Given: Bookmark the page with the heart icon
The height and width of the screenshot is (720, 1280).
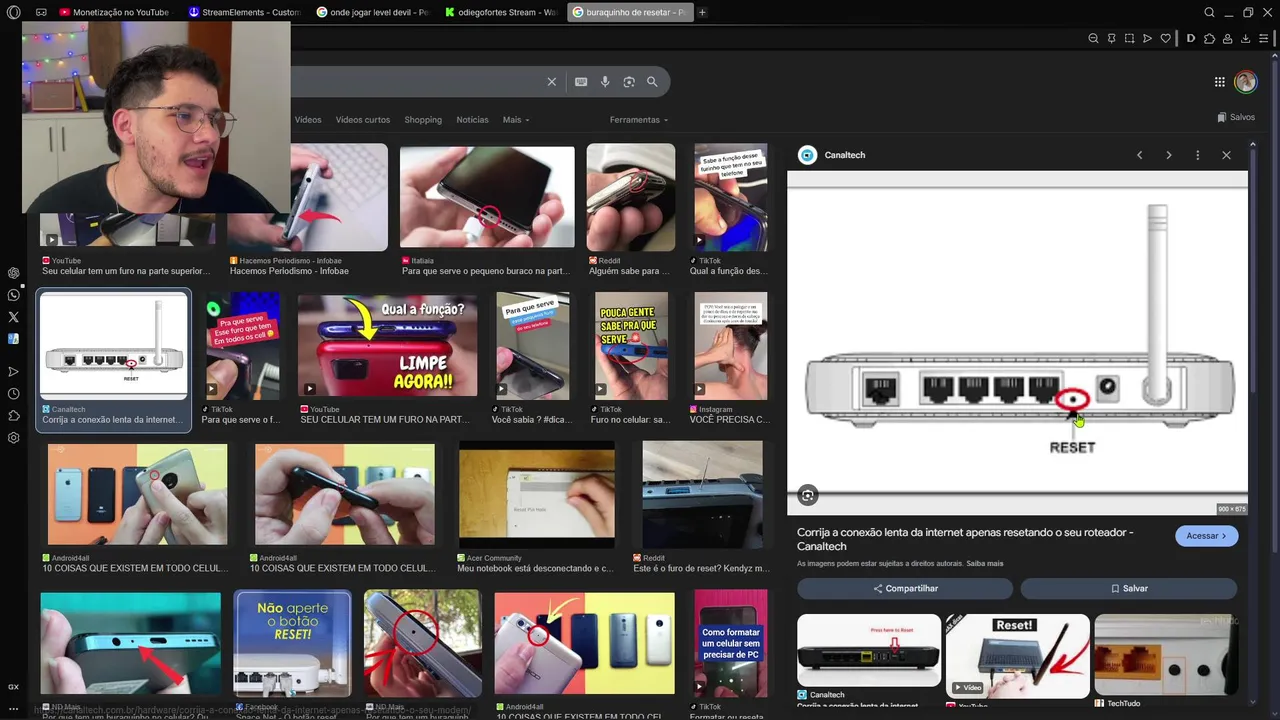Looking at the screenshot, I should pos(1165,39).
